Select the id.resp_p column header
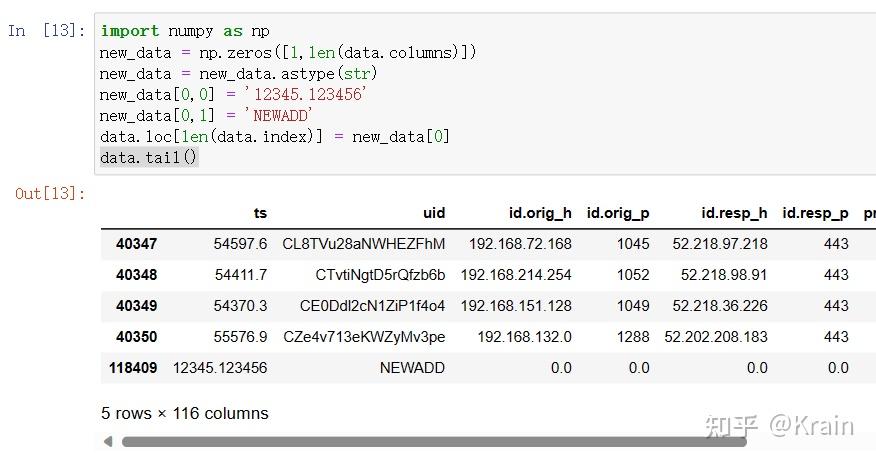876x460 pixels. point(815,213)
